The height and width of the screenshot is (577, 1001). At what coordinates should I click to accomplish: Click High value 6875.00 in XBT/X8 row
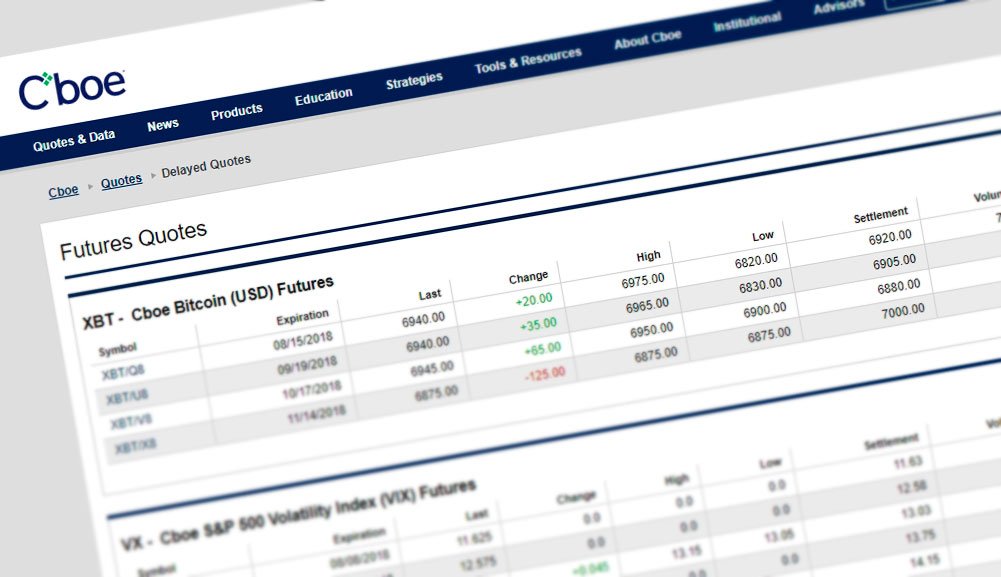656,354
